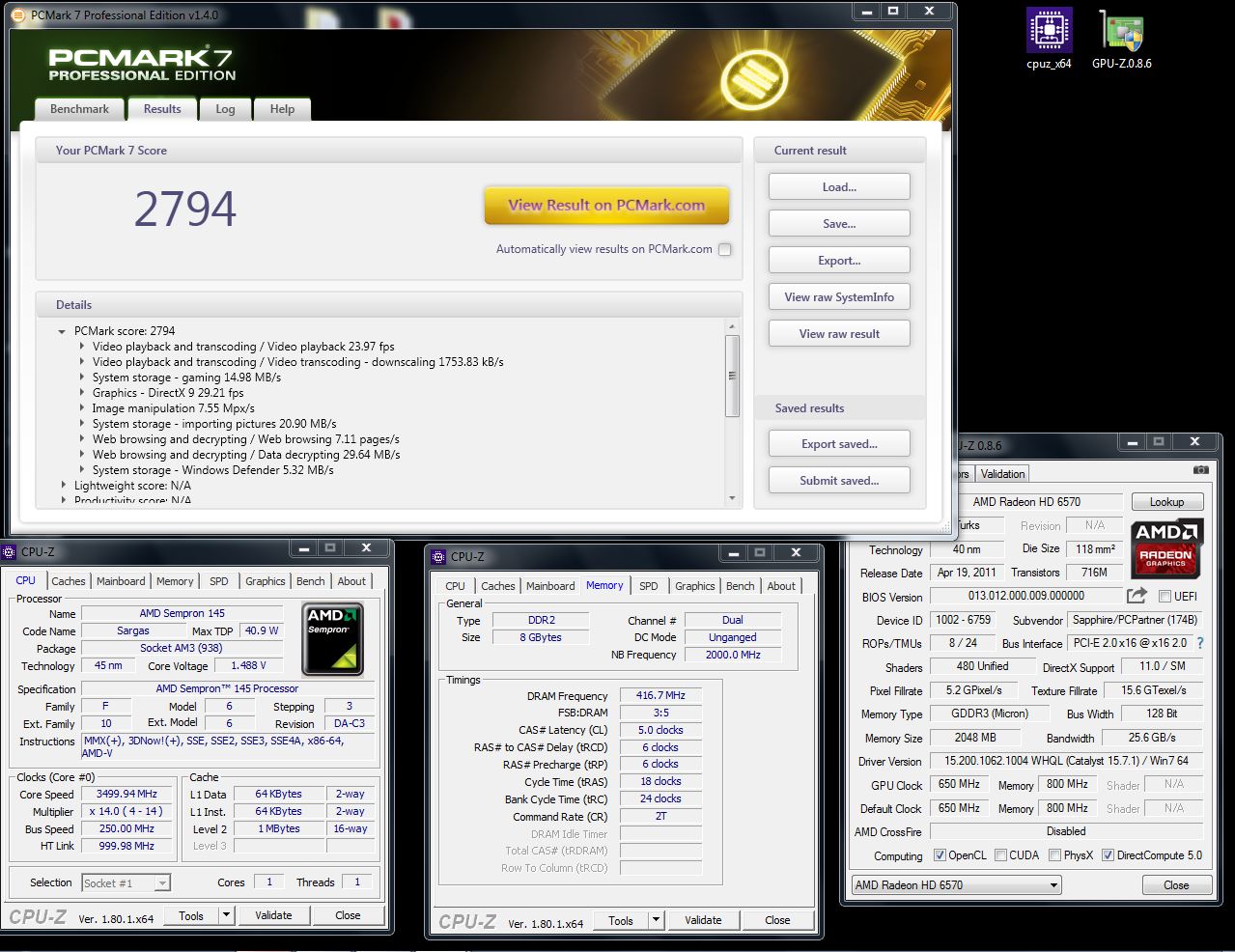Select Graphics tab in left CPU-Z window
1235x952 pixels.
[265, 581]
